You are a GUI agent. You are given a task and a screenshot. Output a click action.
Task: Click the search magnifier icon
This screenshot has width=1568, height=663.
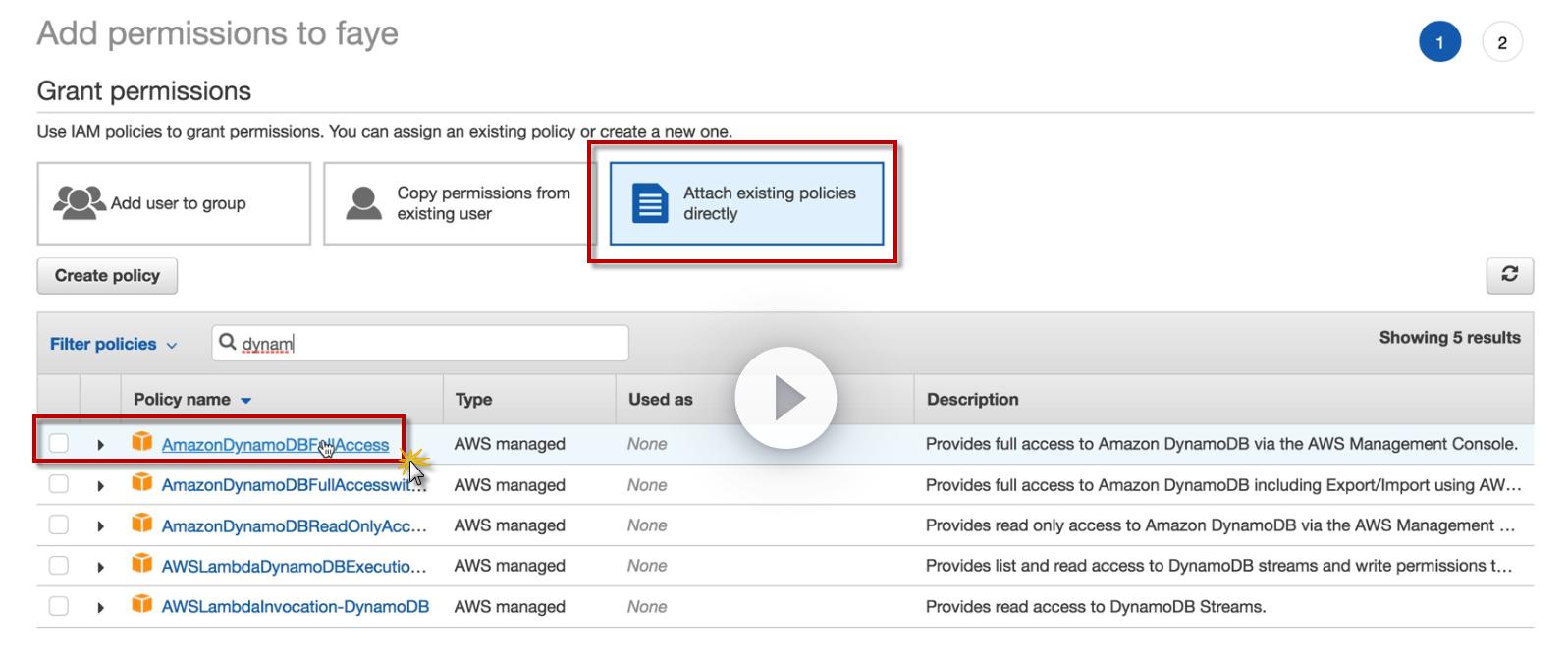click(227, 342)
